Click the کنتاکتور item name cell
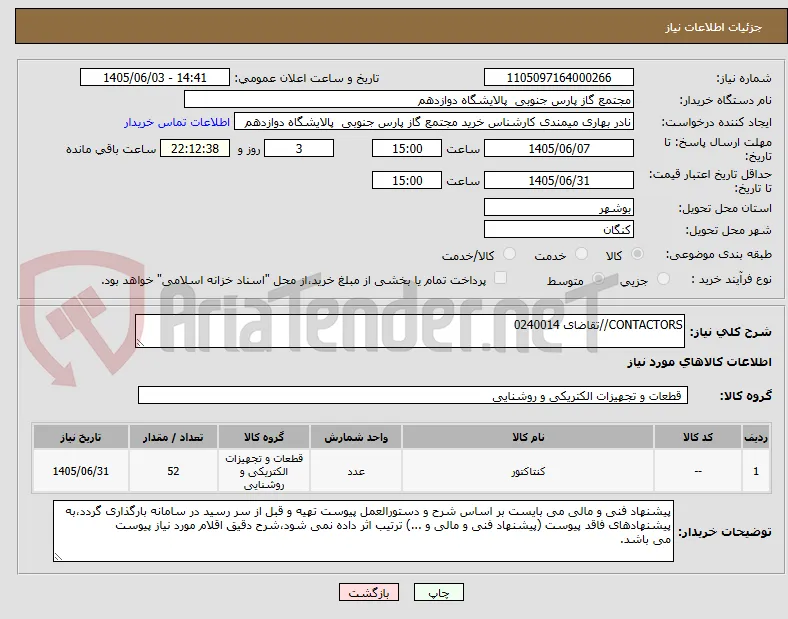This screenshot has height=619, width=788. 528,471
